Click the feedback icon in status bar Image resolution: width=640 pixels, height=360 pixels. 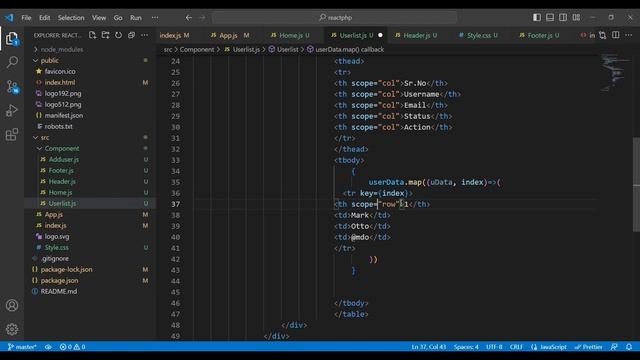click(x=614, y=347)
